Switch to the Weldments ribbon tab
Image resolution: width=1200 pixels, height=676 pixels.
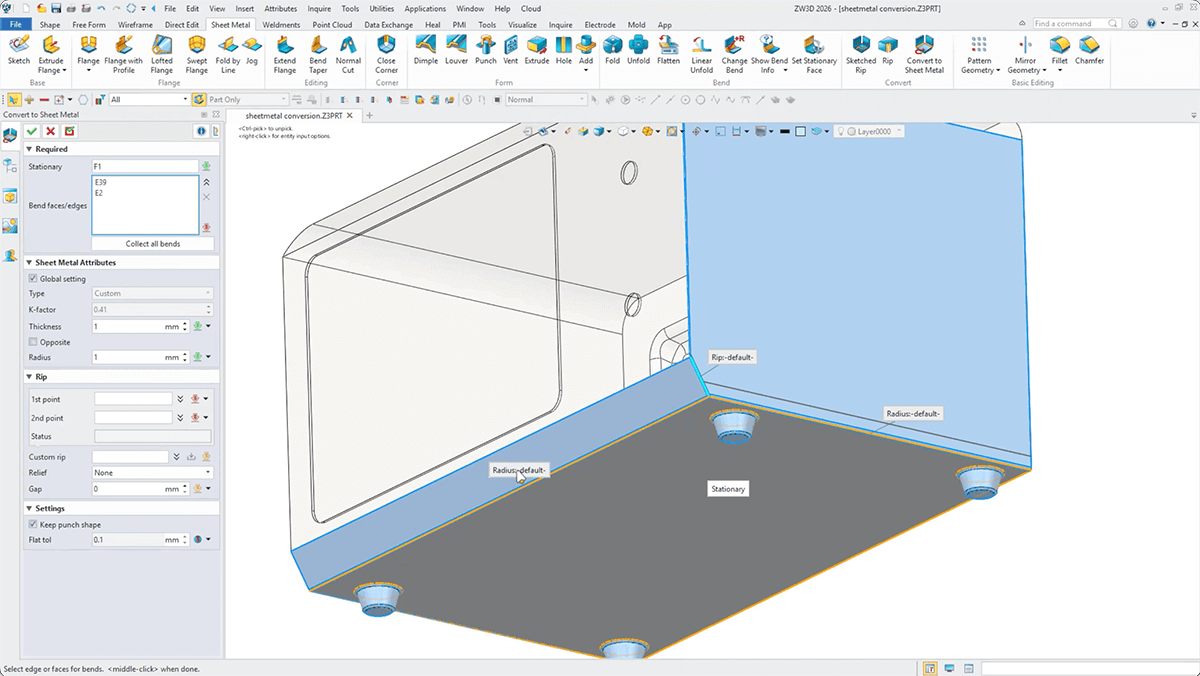(281, 24)
